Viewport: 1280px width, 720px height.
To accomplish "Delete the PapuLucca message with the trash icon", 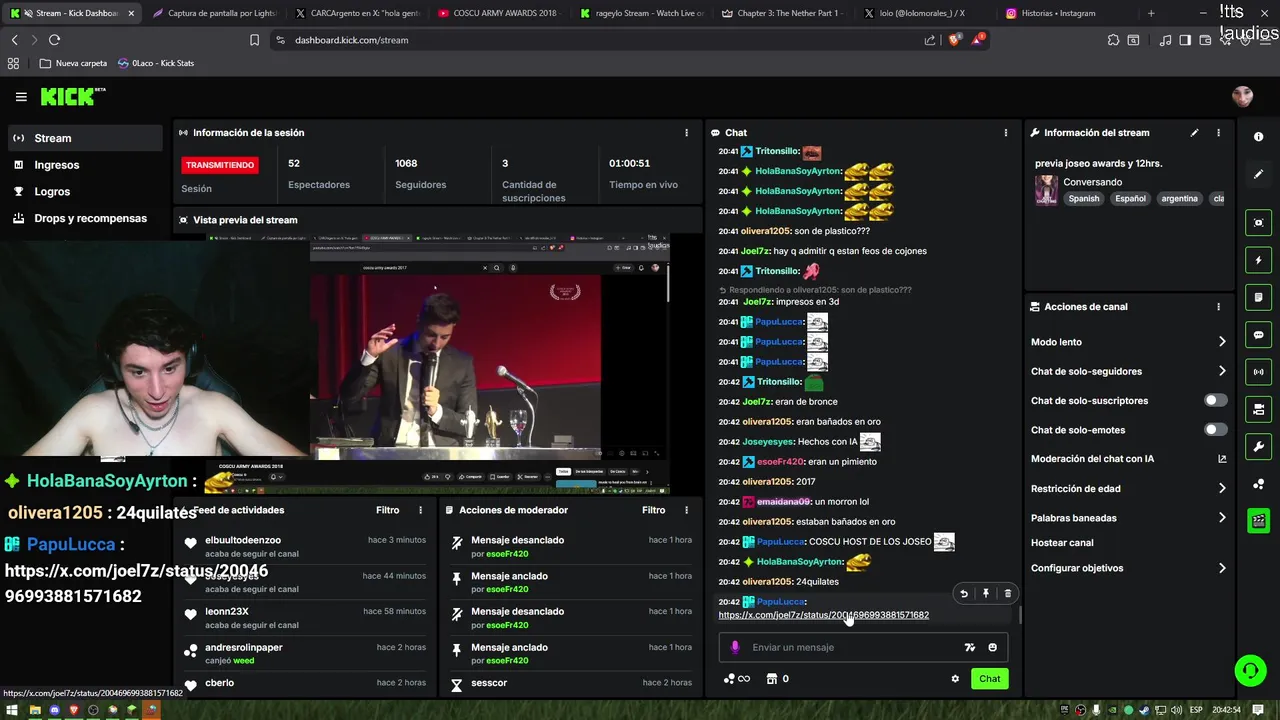I will [x=1007, y=593].
